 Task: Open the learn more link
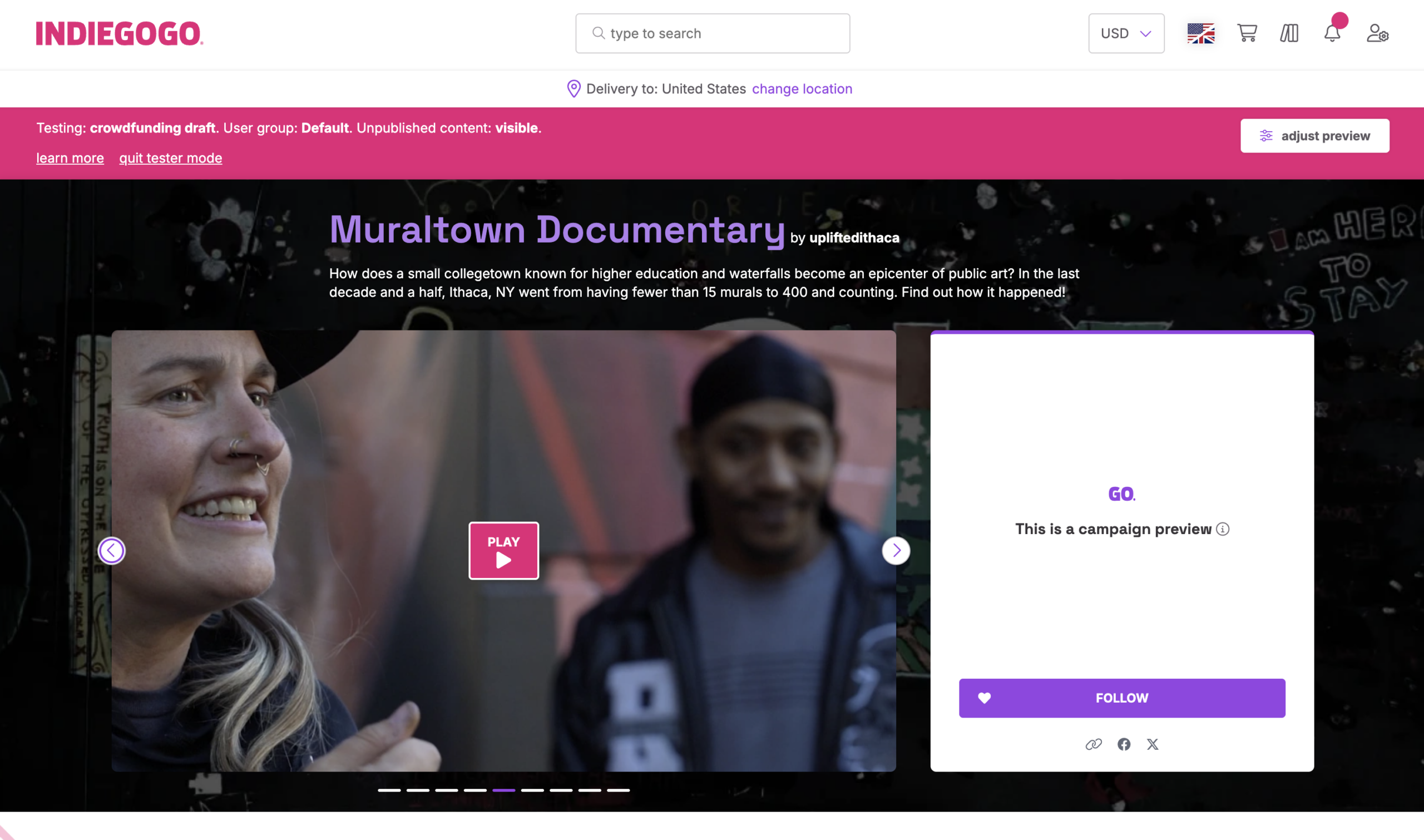pos(70,158)
